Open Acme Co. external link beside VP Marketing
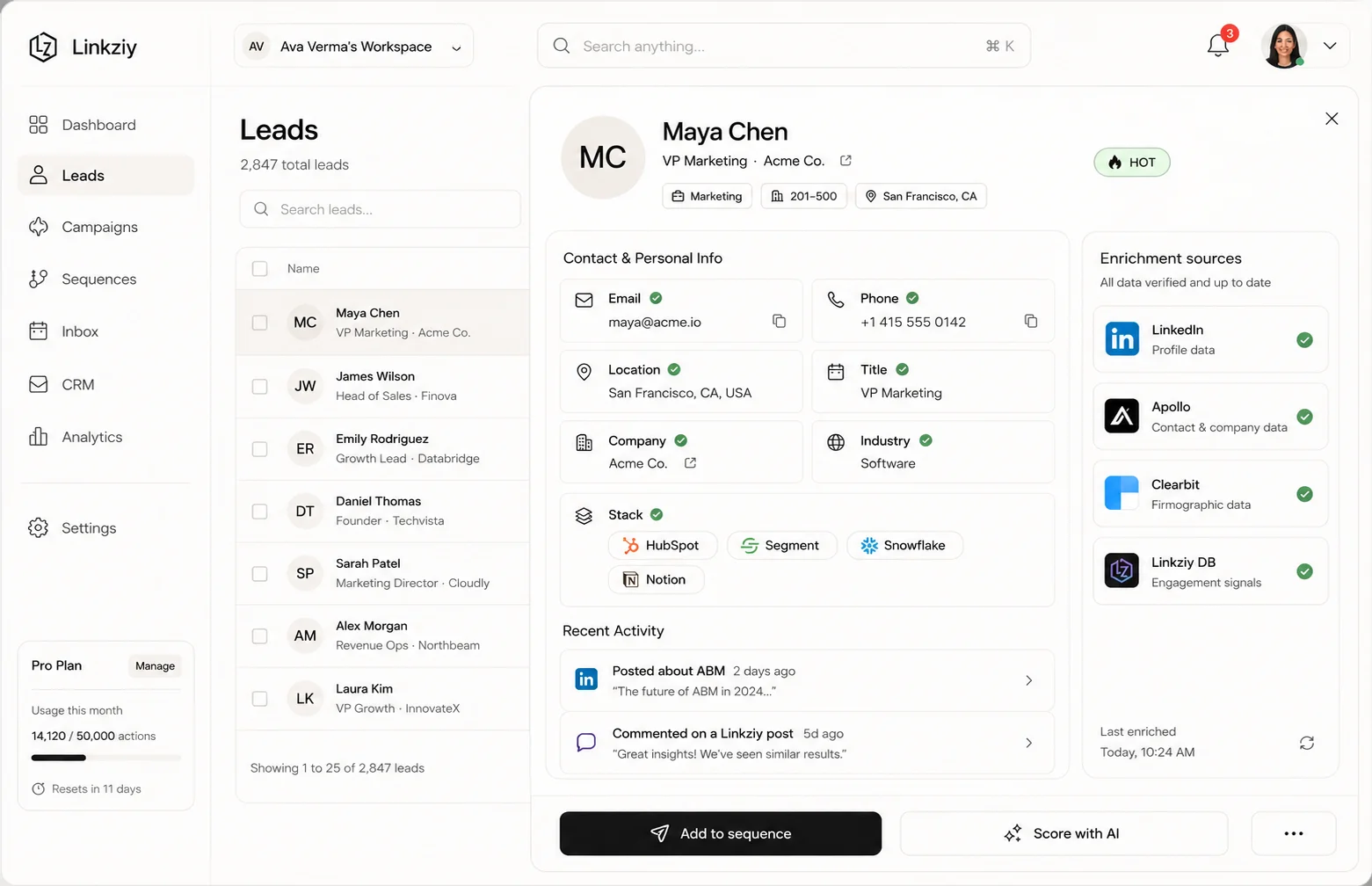 846,161
